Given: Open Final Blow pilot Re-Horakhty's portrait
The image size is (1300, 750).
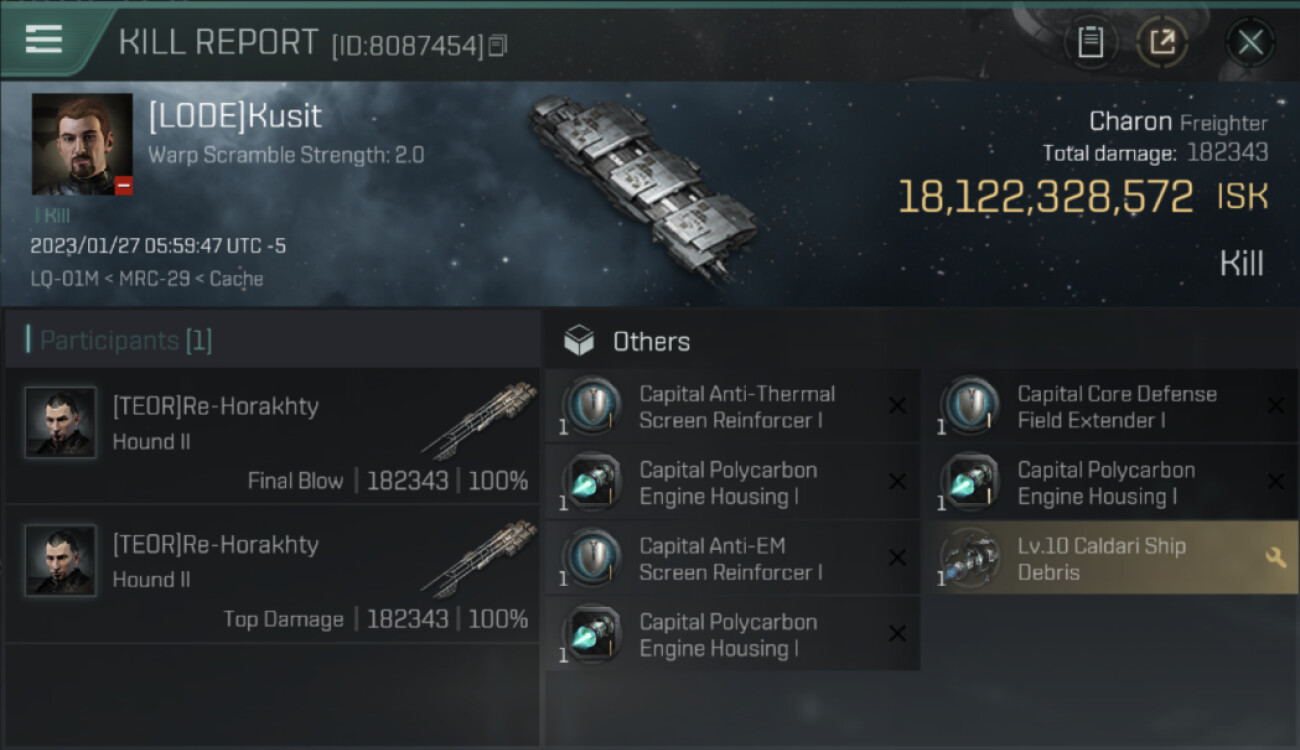Looking at the screenshot, I should [x=61, y=423].
